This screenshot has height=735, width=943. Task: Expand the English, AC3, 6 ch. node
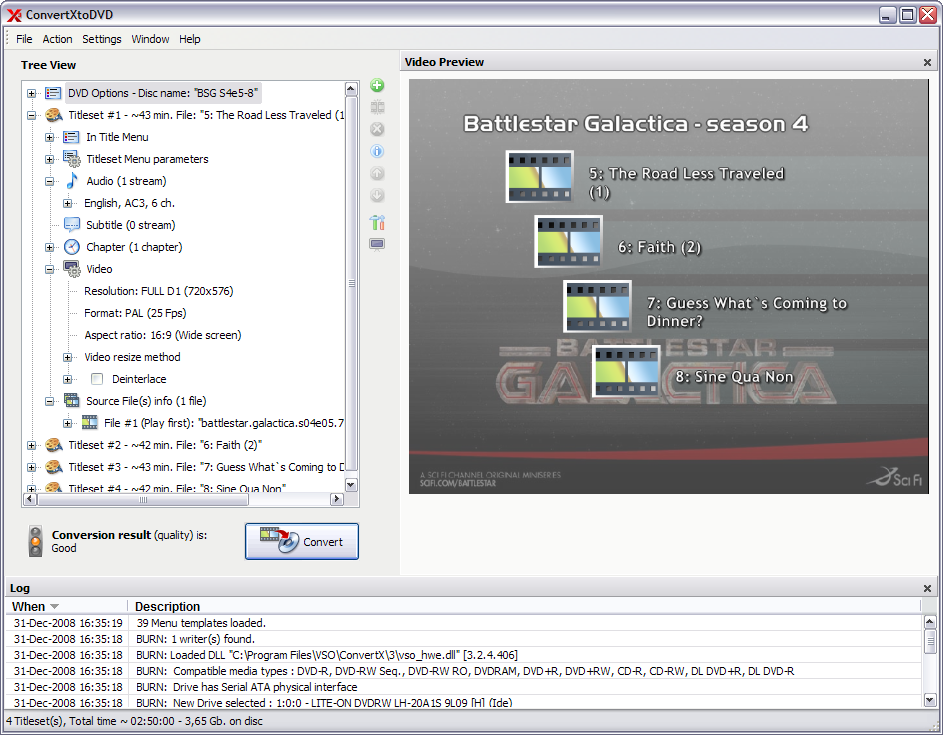[x=67, y=203]
